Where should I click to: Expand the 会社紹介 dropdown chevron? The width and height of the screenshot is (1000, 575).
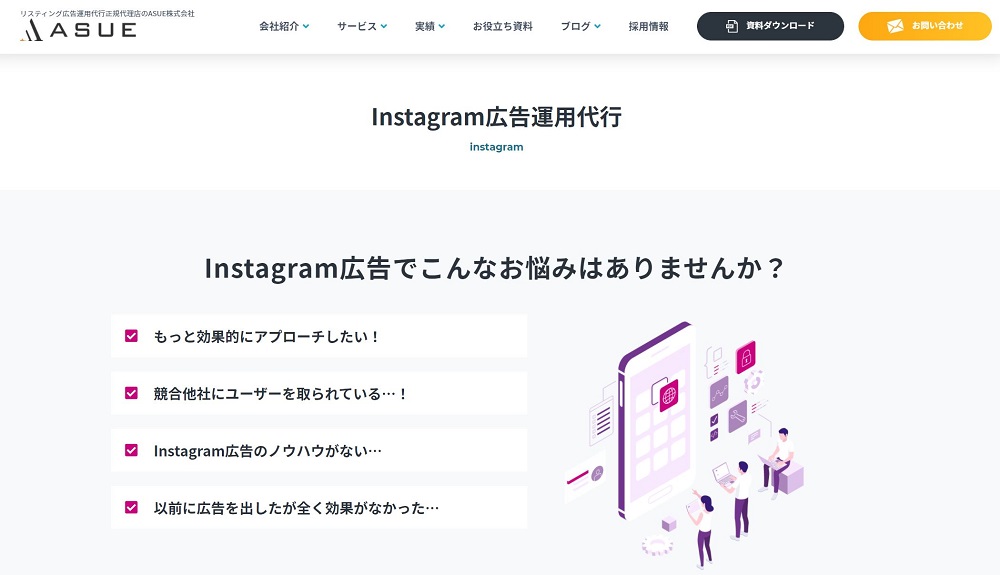306,26
